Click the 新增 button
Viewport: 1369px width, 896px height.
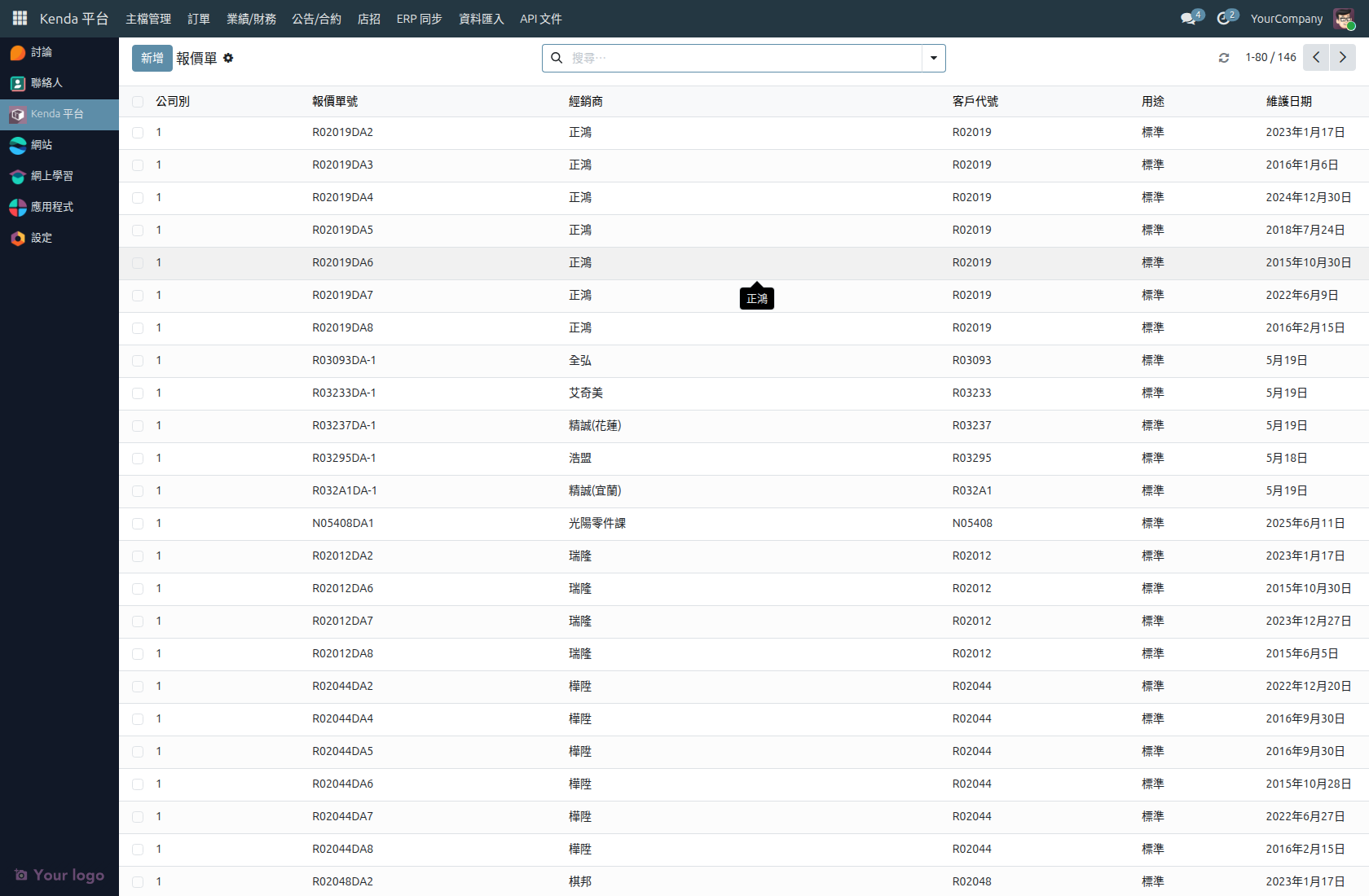click(x=152, y=58)
